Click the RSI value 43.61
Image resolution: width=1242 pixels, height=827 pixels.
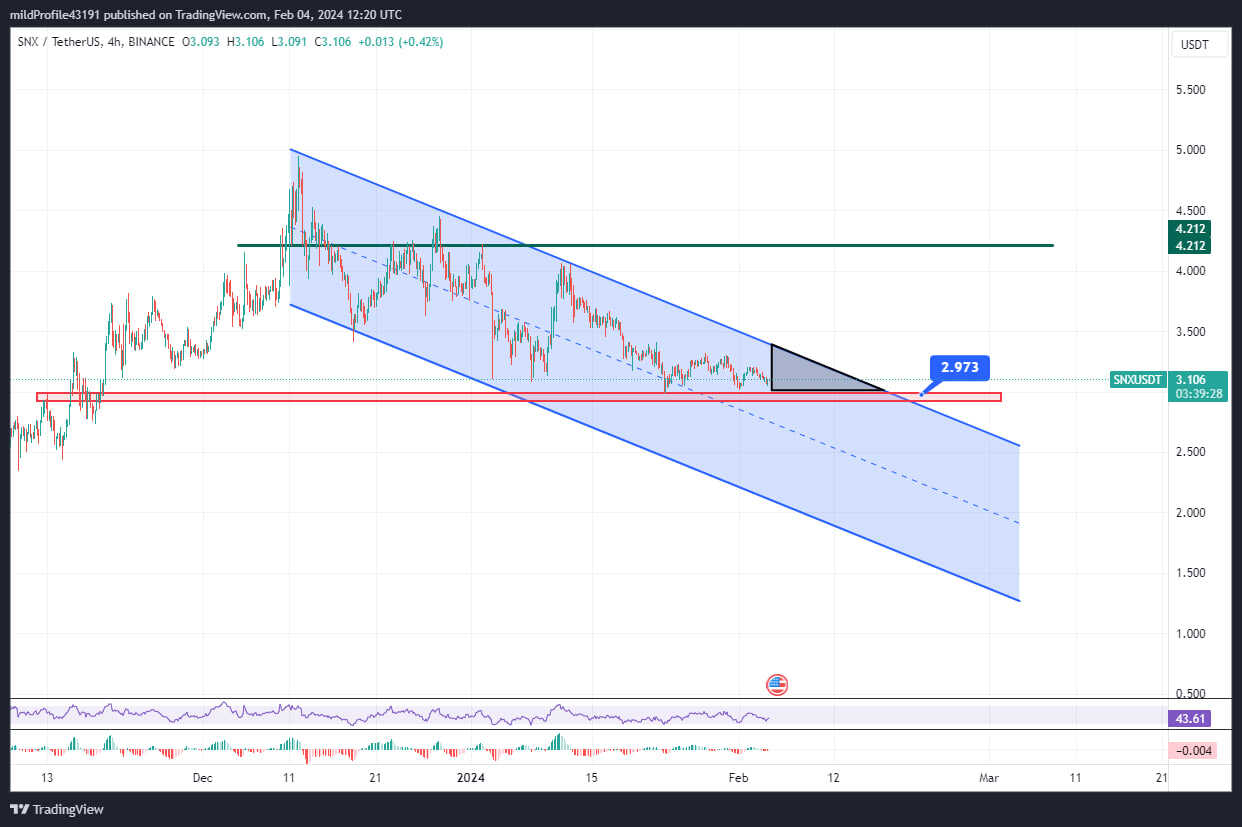1188,718
